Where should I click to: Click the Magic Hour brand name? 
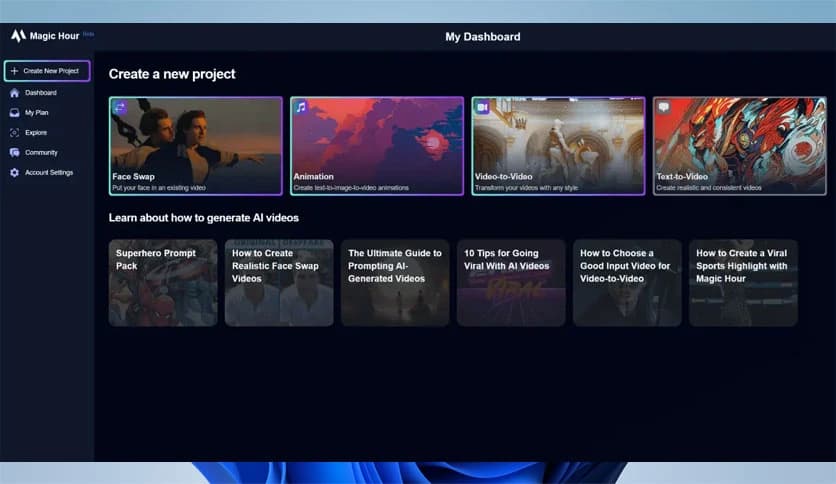(x=54, y=36)
